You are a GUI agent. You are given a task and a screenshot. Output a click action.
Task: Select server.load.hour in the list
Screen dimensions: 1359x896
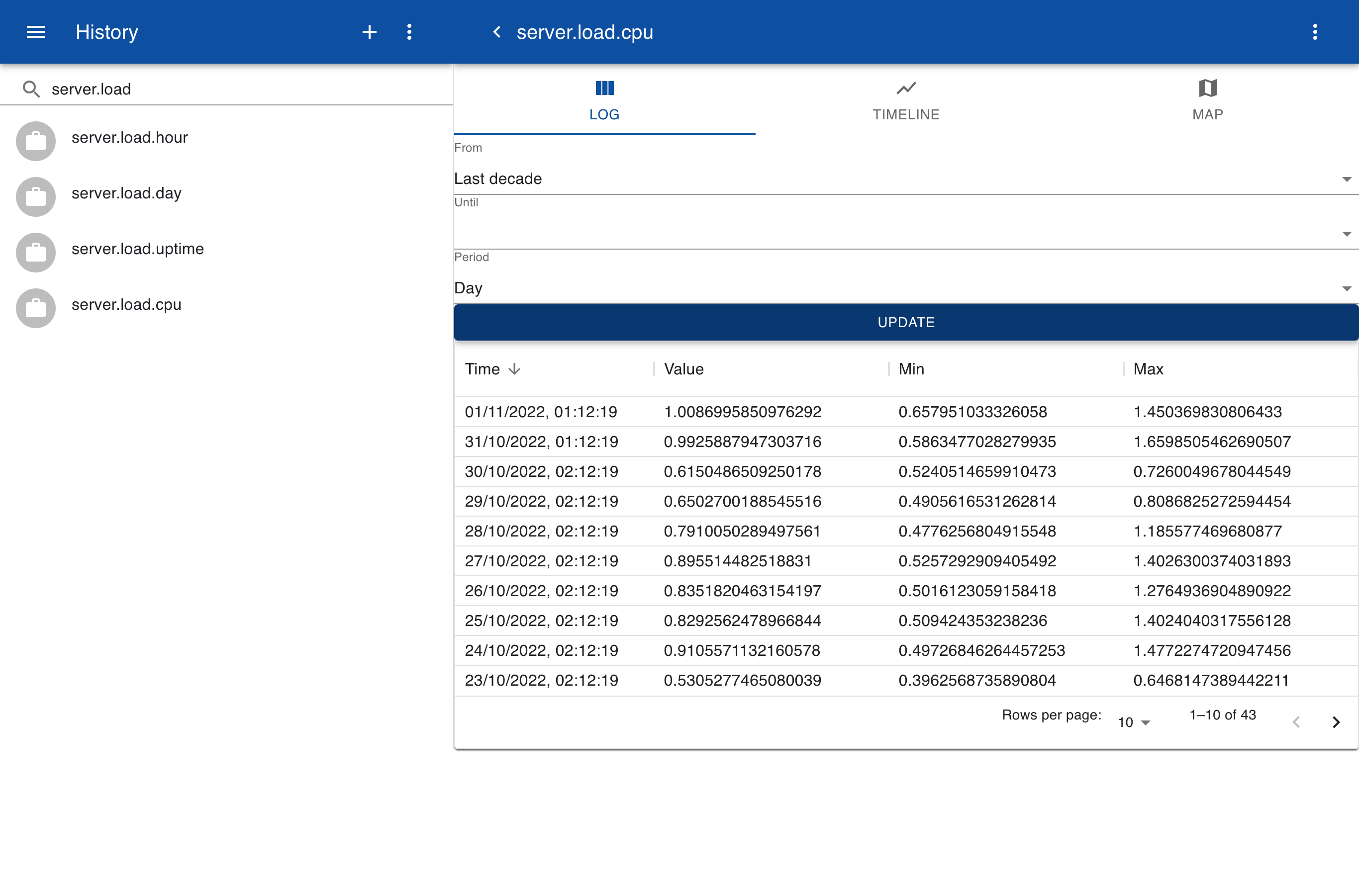(x=226, y=141)
